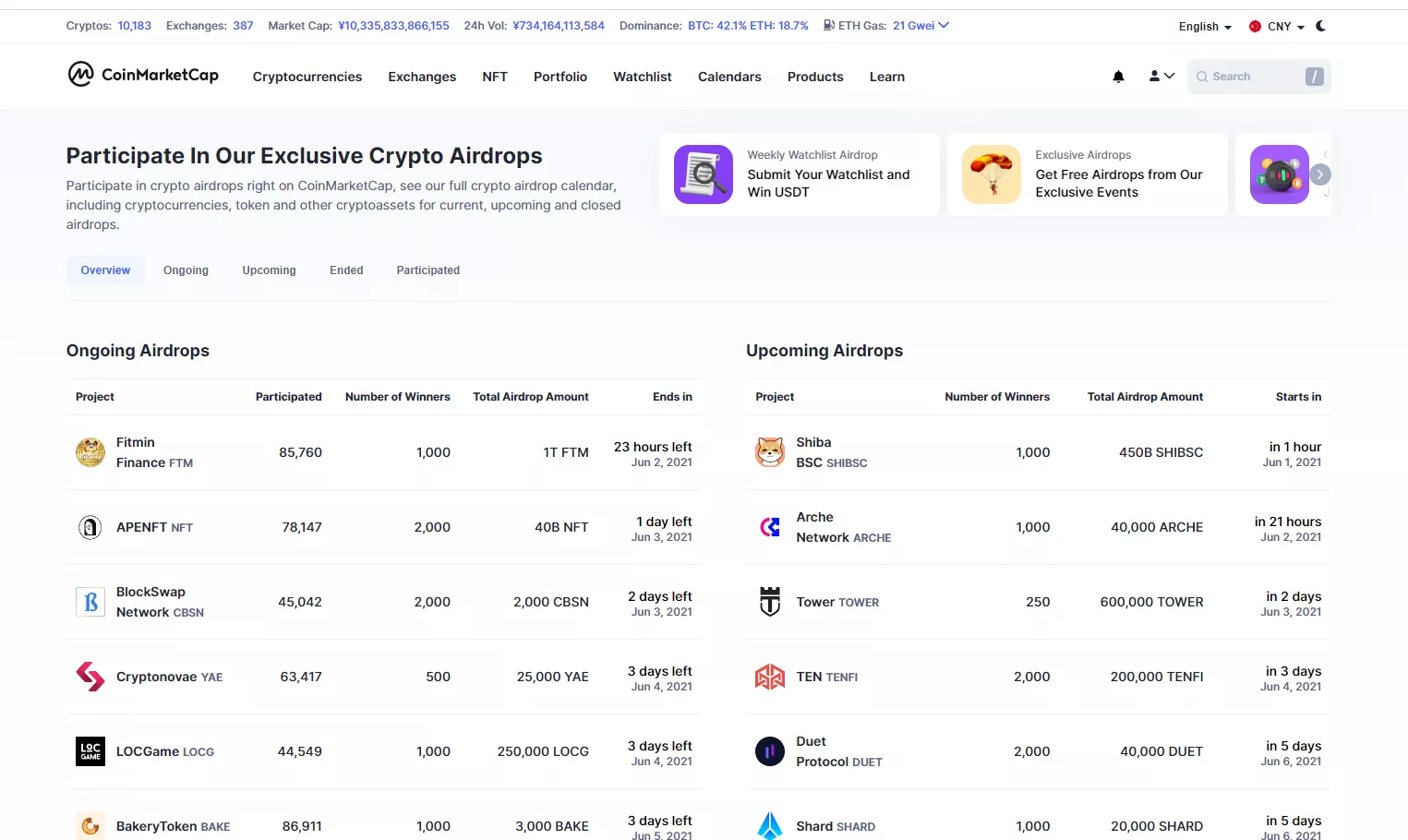Image resolution: width=1408 pixels, height=840 pixels.
Task: Select the Upcoming tab
Action: (x=269, y=270)
